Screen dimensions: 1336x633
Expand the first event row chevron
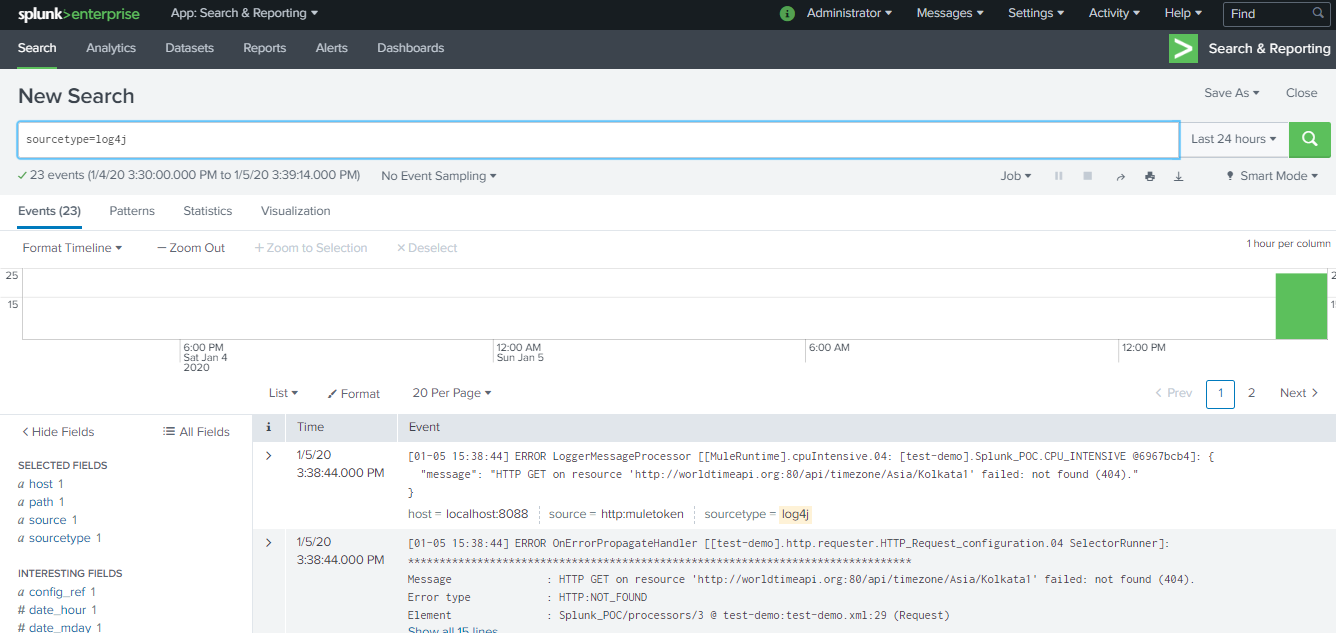268,456
